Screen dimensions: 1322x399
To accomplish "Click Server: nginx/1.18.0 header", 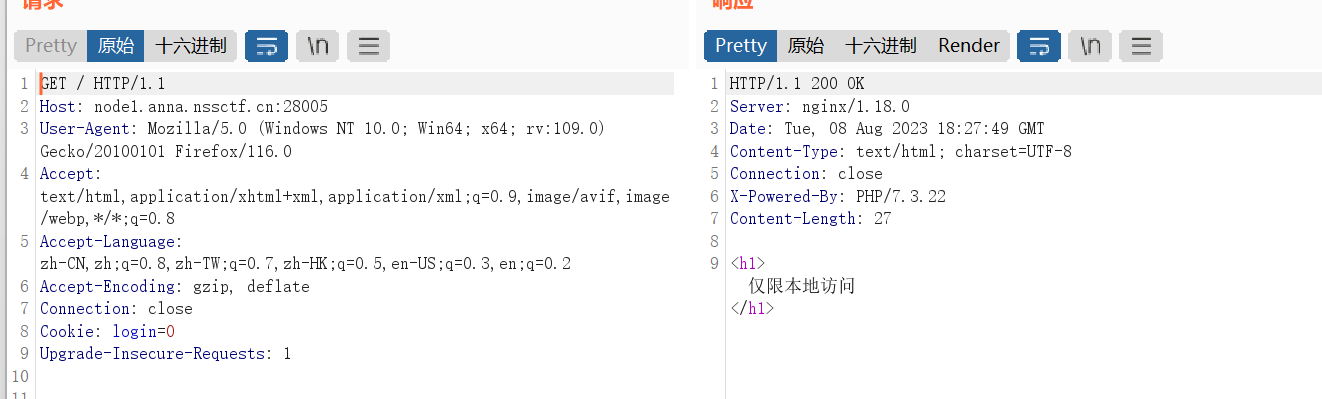I will pos(820,106).
